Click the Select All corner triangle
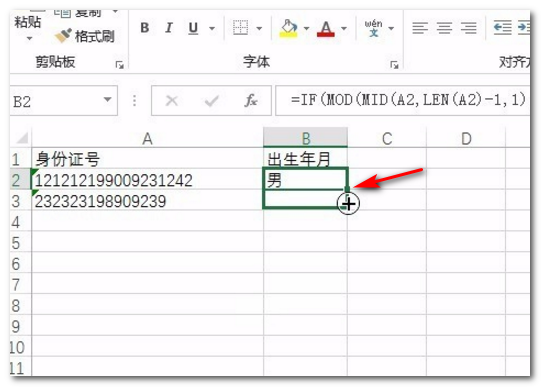541x387 pixels. 21,138
